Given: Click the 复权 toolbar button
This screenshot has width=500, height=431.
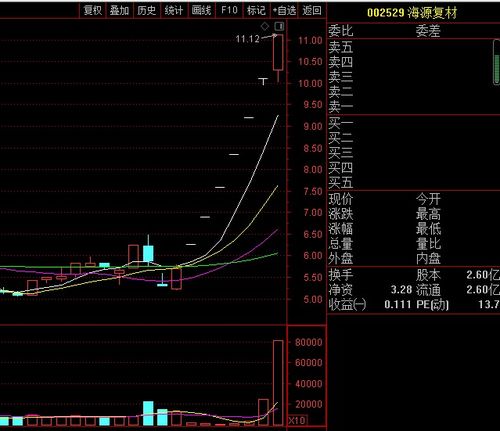Looking at the screenshot, I should pyautogui.click(x=93, y=10).
